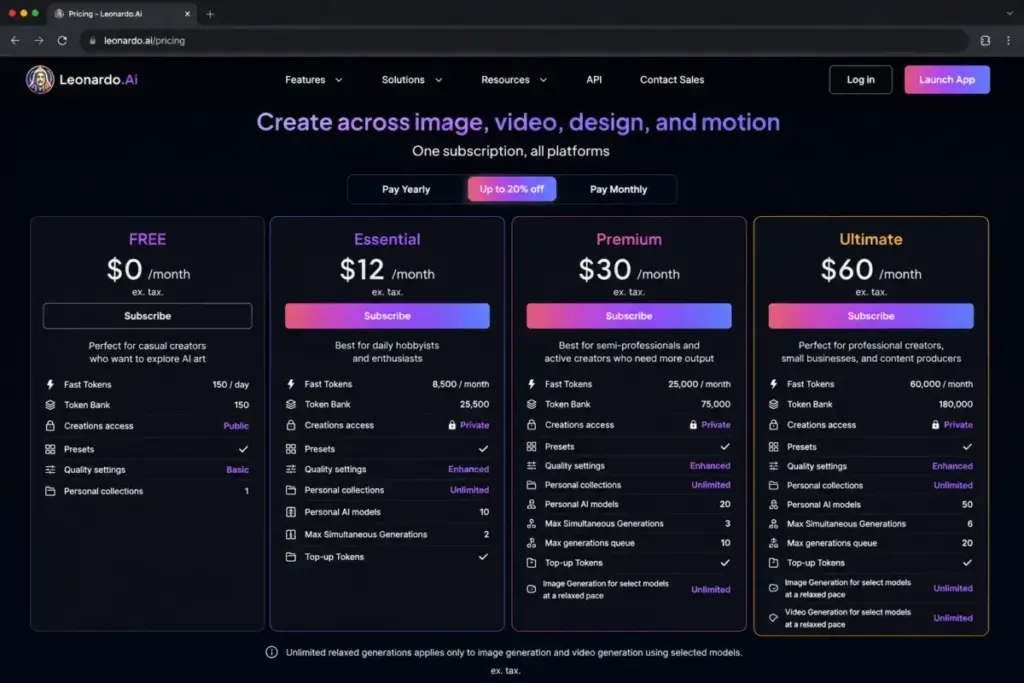1024x683 pixels.
Task: Click the Premium $30 price
Action: (x=605, y=270)
